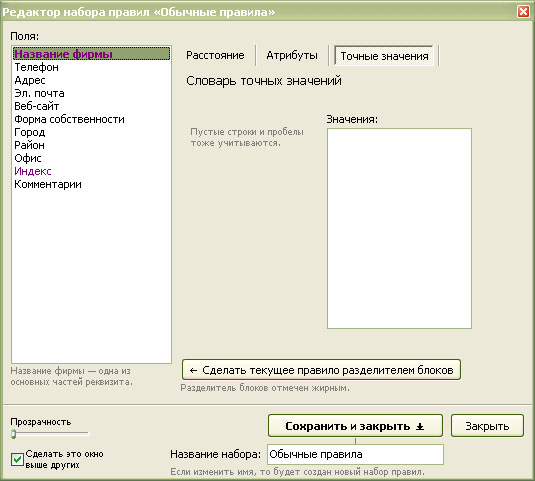Click the «Прозрачность» slider handle
This screenshot has height=481, width=535.
[14, 434]
